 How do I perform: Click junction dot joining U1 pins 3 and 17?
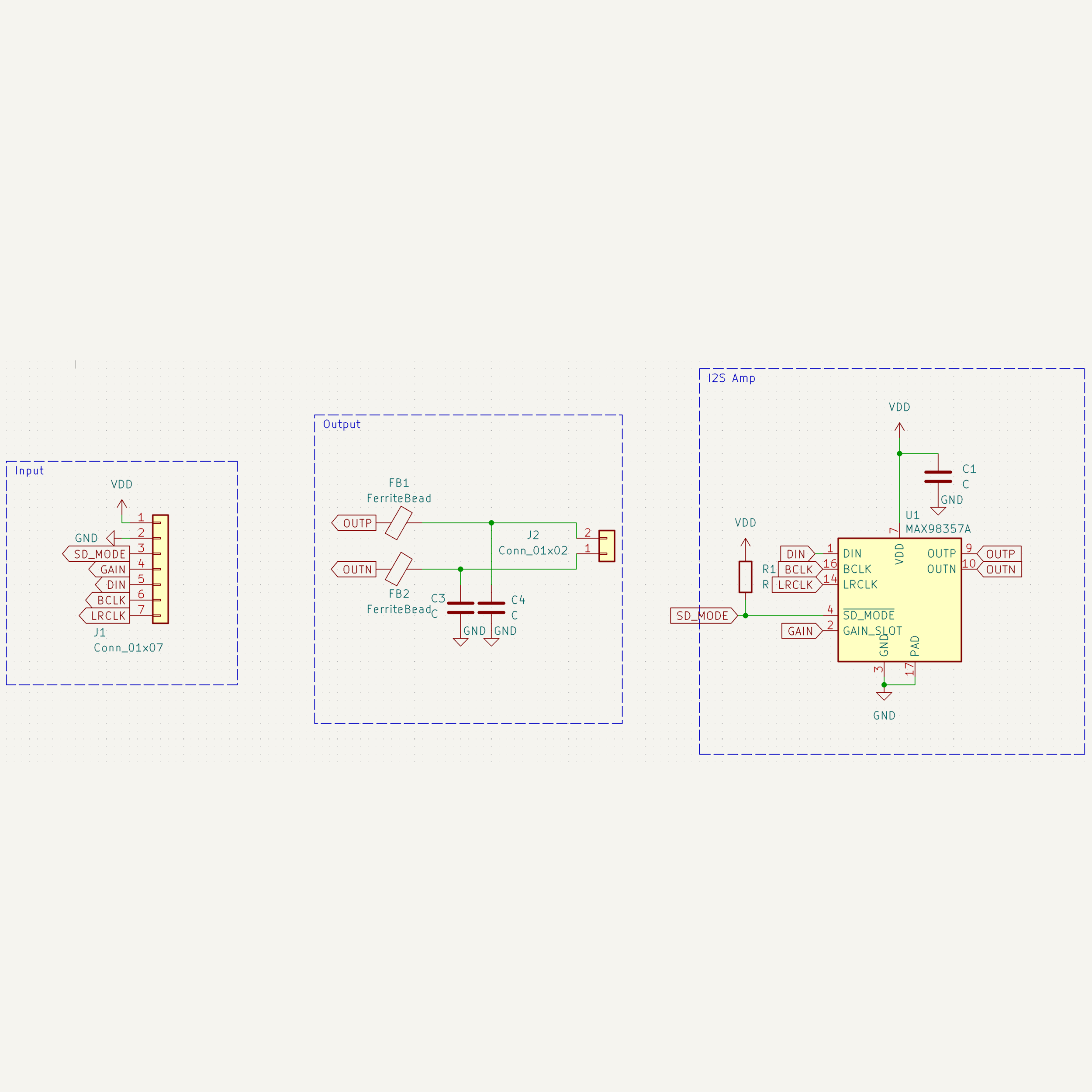(884, 684)
